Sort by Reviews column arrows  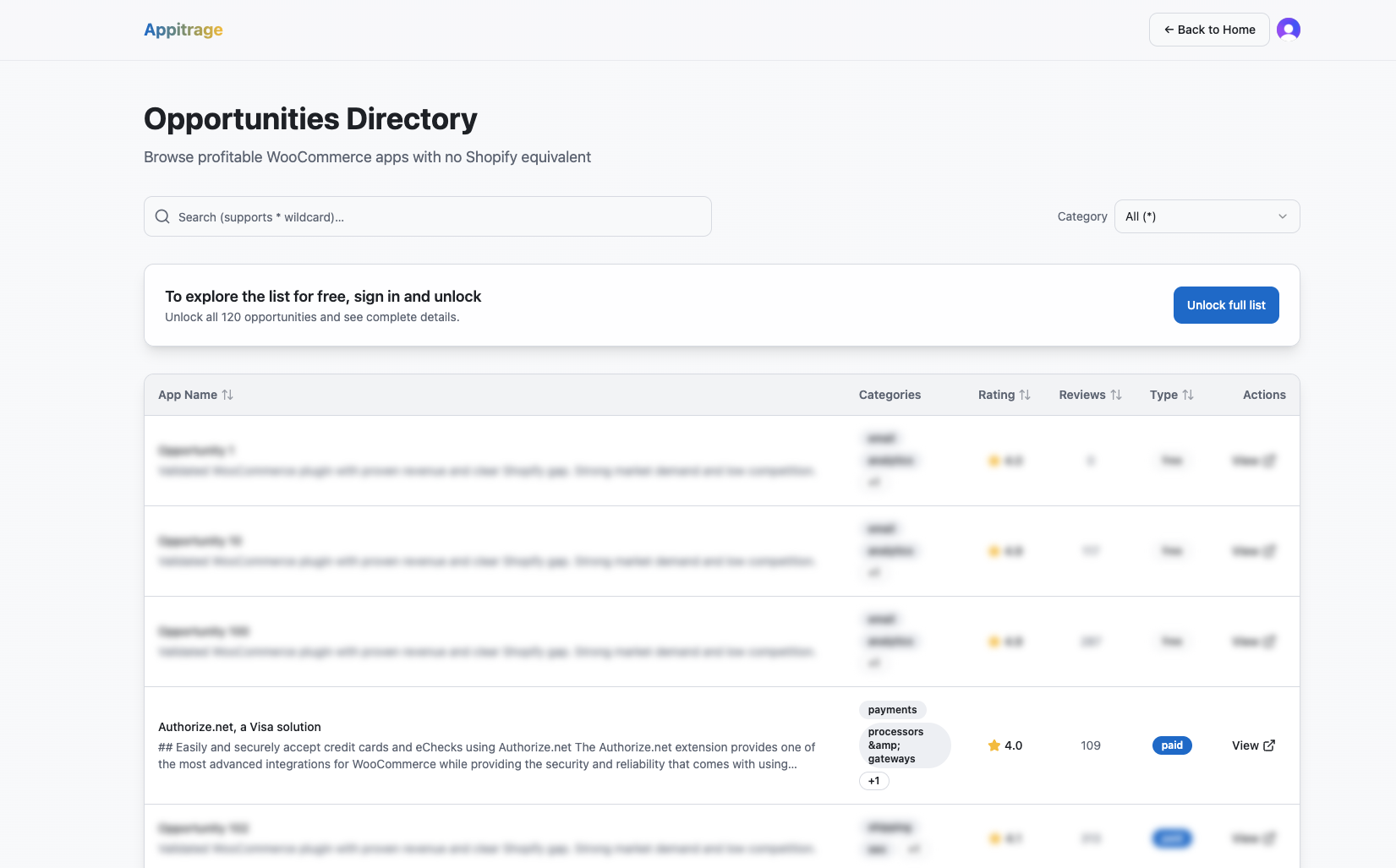point(1116,395)
